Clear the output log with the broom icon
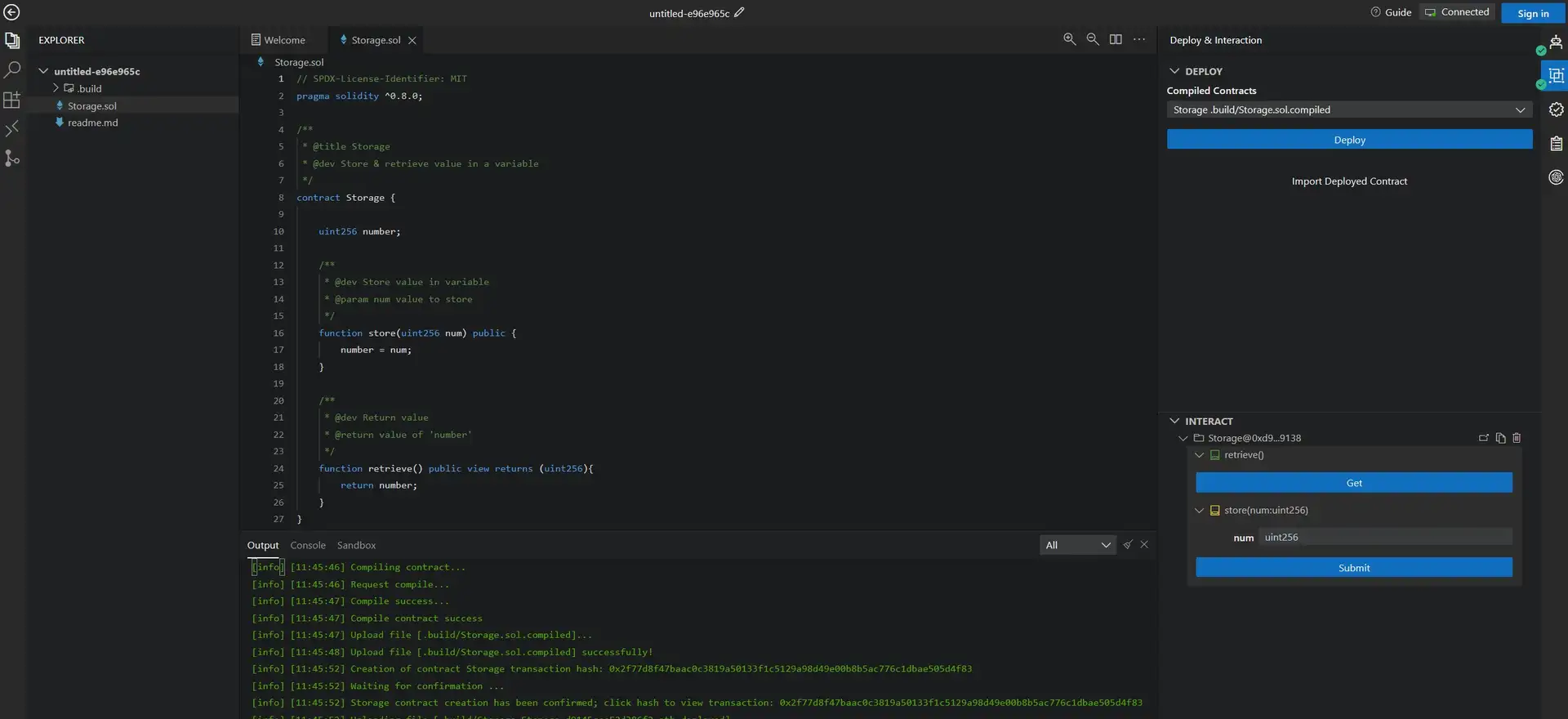This screenshot has height=719, width=1568. click(1128, 545)
